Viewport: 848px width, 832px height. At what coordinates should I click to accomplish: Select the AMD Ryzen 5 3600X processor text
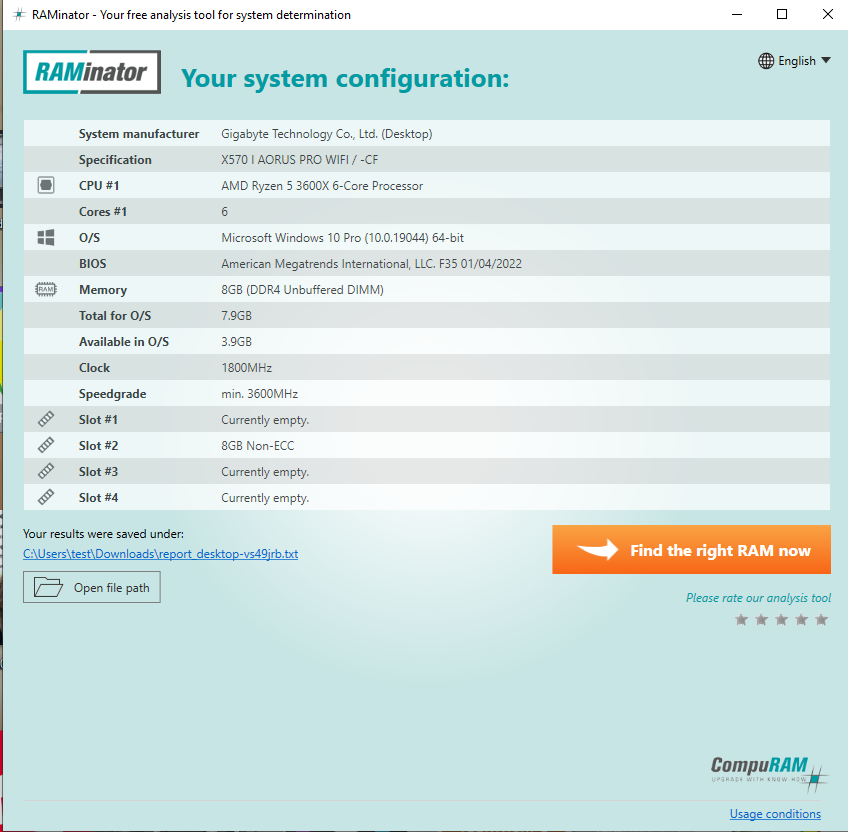[322, 186]
